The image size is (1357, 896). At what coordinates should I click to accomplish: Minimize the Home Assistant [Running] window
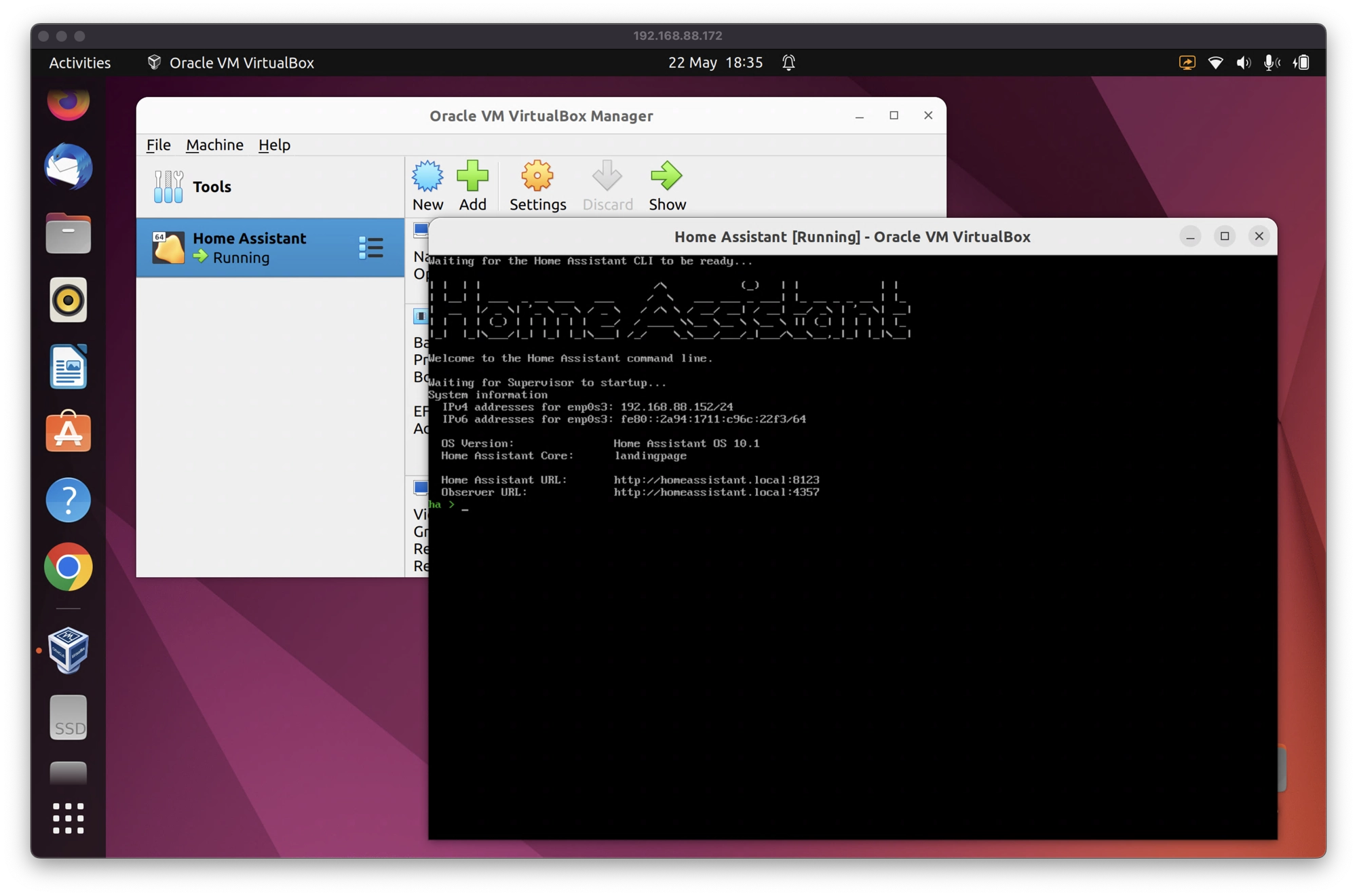tap(1189, 236)
